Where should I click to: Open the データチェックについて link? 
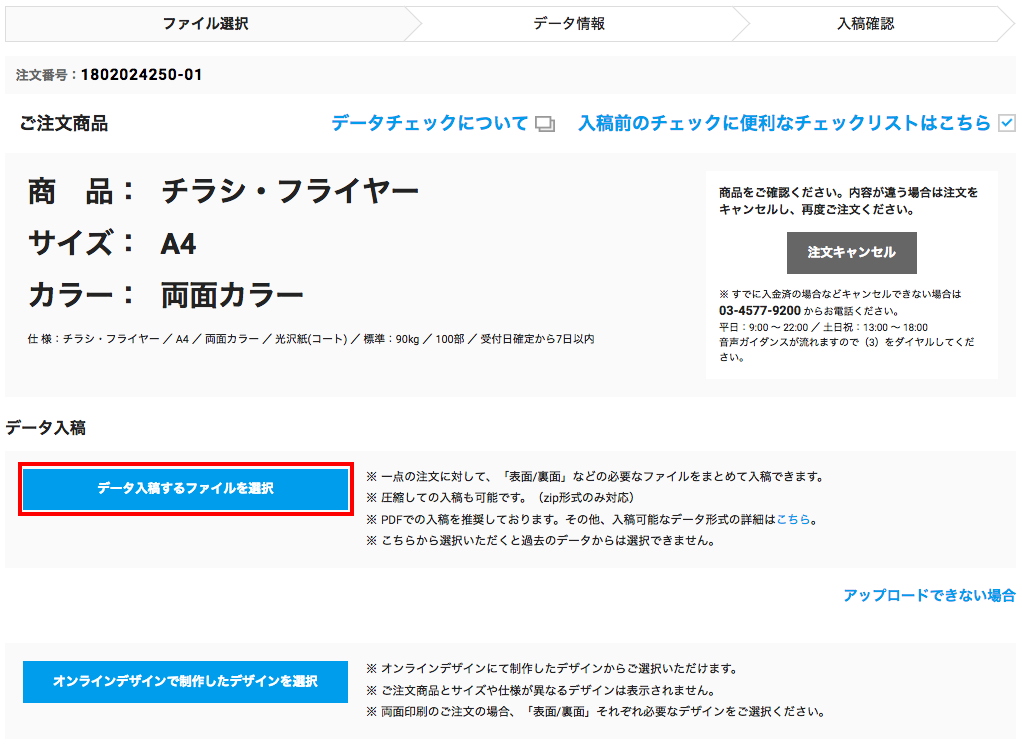point(429,123)
